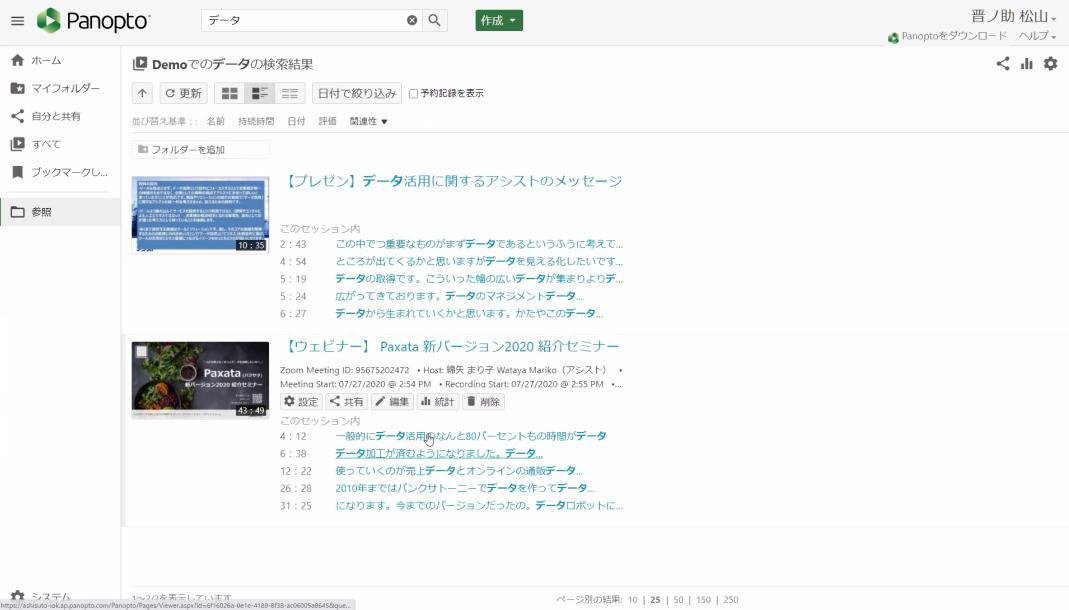Image resolution: width=1069 pixels, height=610 pixels.
Task: Open the プレゼン session thumbnail
Action: pyautogui.click(x=200, y=215)
